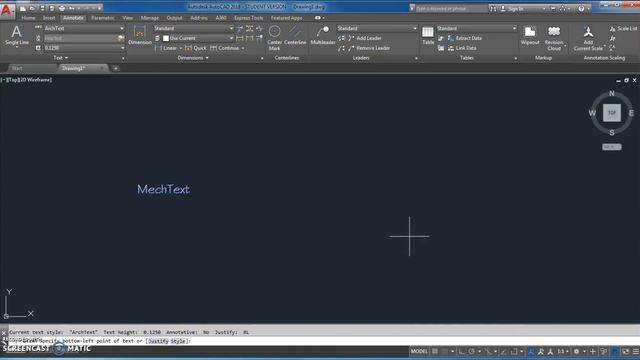Open the Express Tools ribbon tab
The image size is (640, 360).
tap(249, 18)
